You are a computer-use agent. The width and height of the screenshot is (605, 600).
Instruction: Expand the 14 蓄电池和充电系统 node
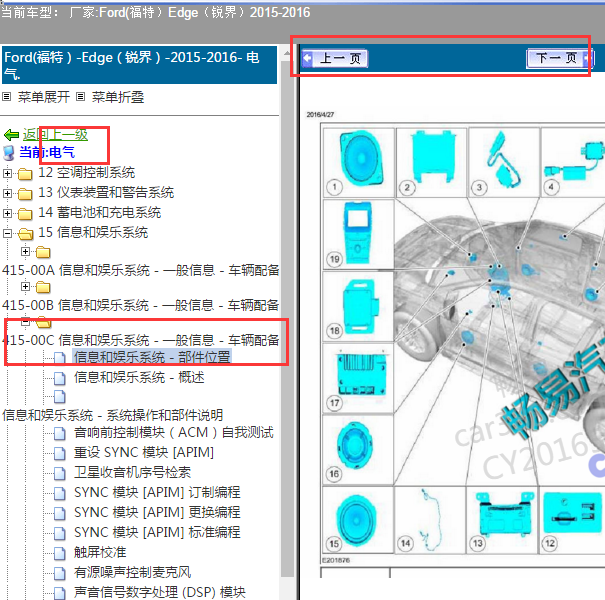pos(7,213)
